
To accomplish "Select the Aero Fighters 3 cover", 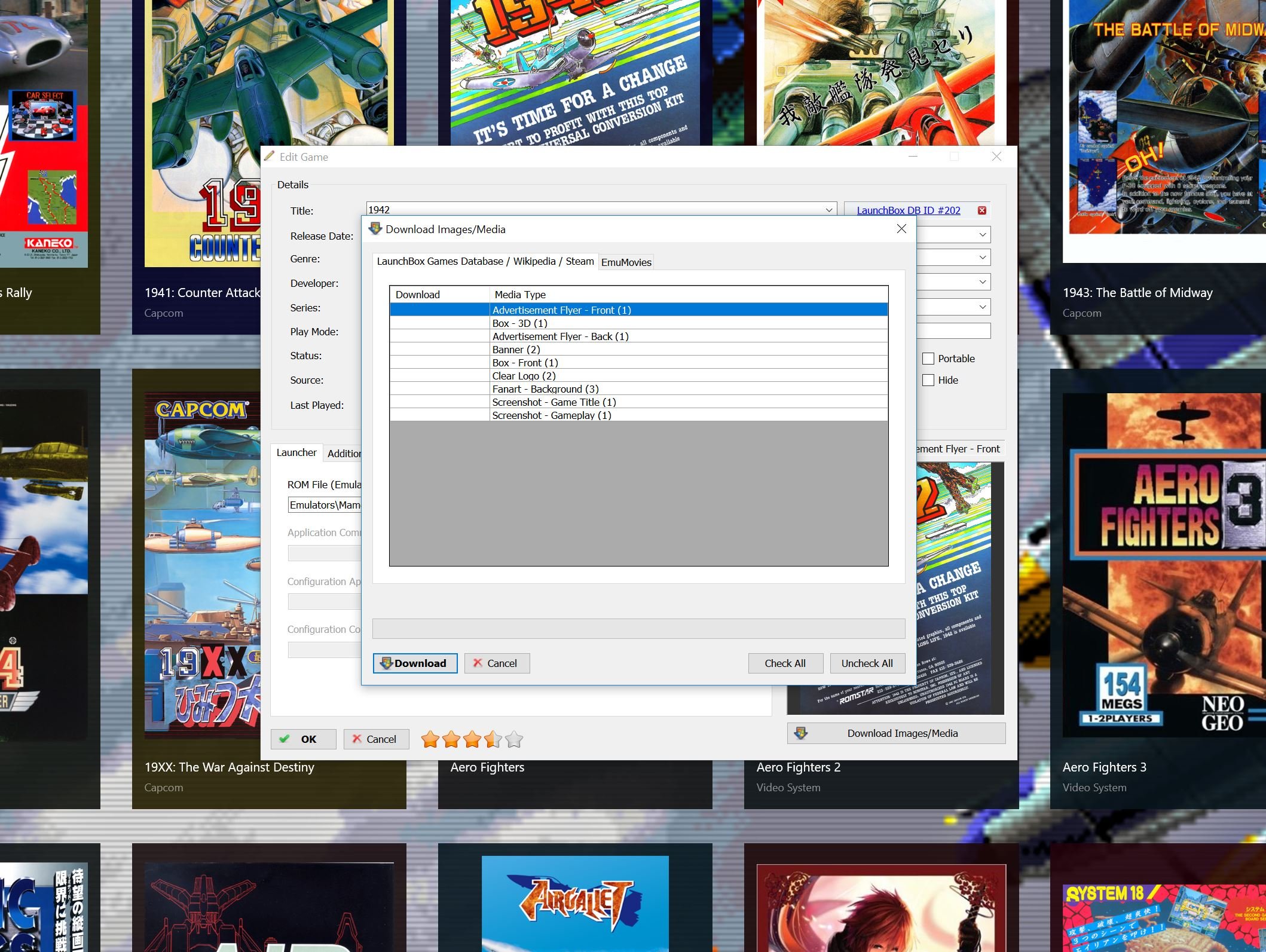I will tap(1164, 565).
